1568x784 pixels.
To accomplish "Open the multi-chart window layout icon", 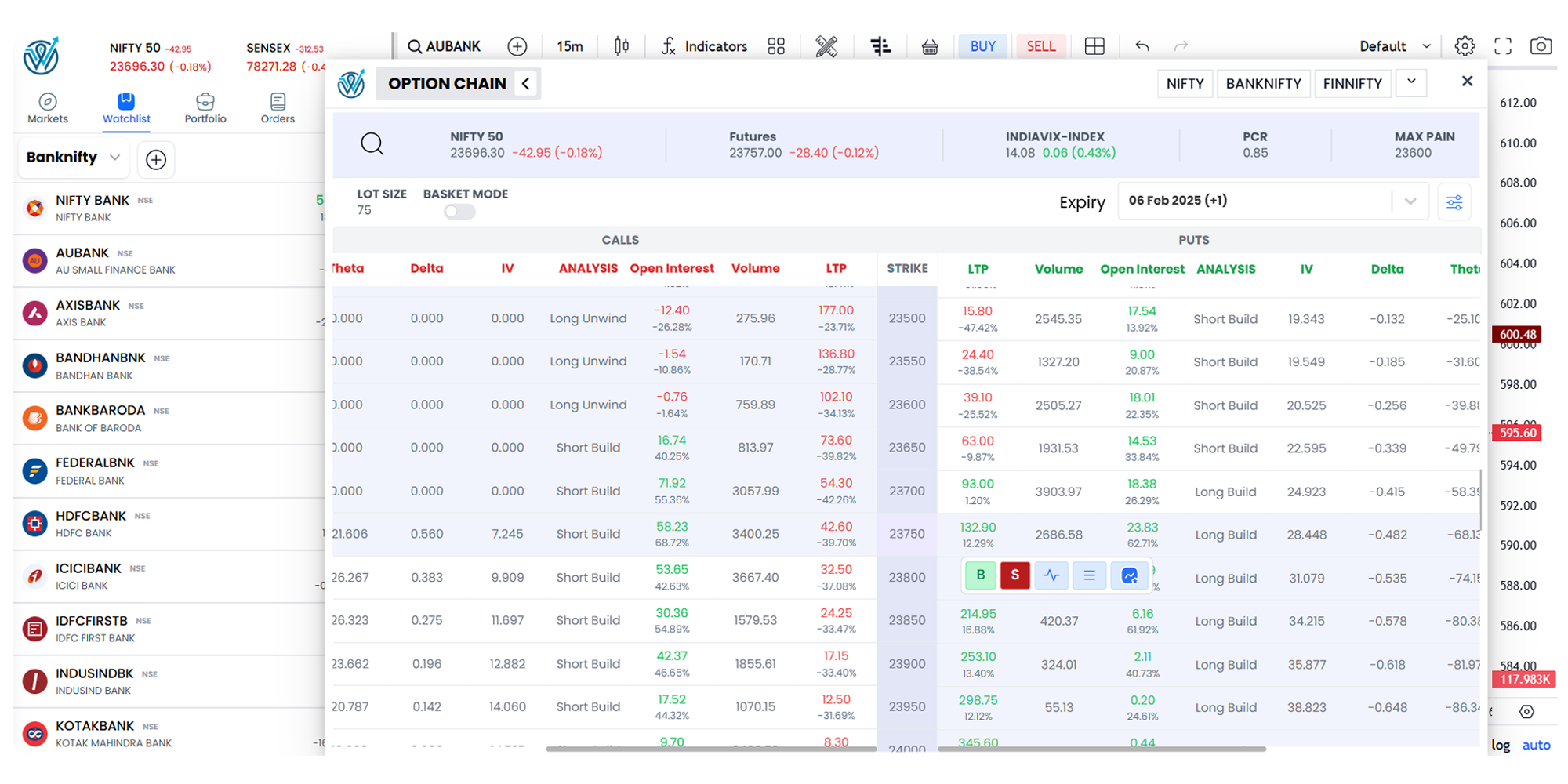I will point(1094,46).
